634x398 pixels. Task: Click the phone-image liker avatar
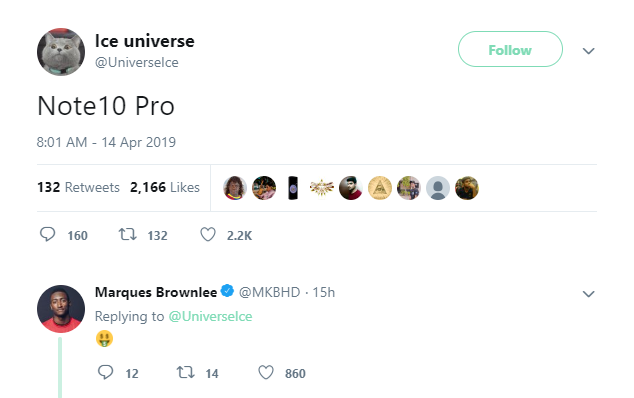point(293,188)
